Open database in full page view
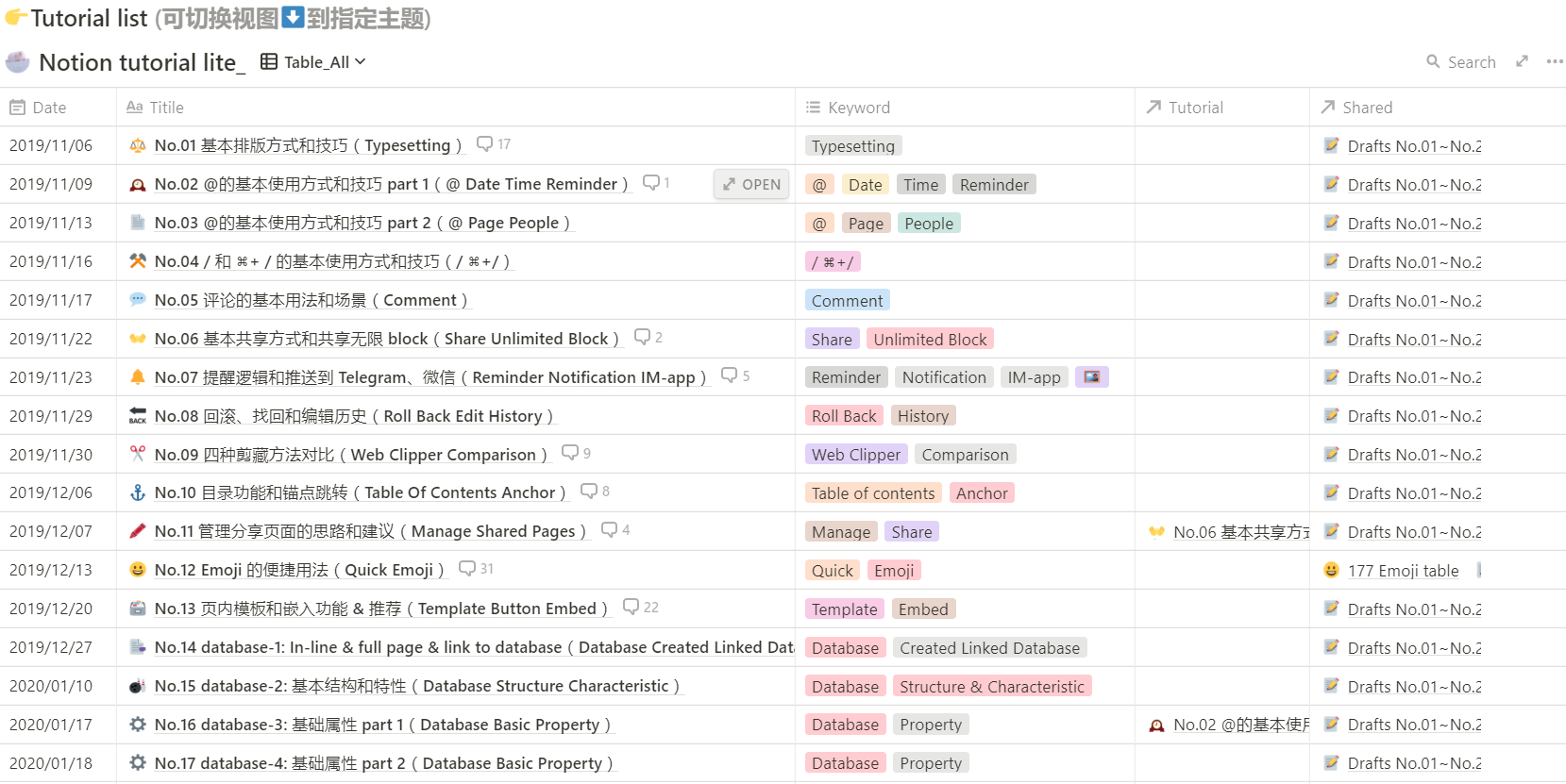 [x=1522, y=61]
